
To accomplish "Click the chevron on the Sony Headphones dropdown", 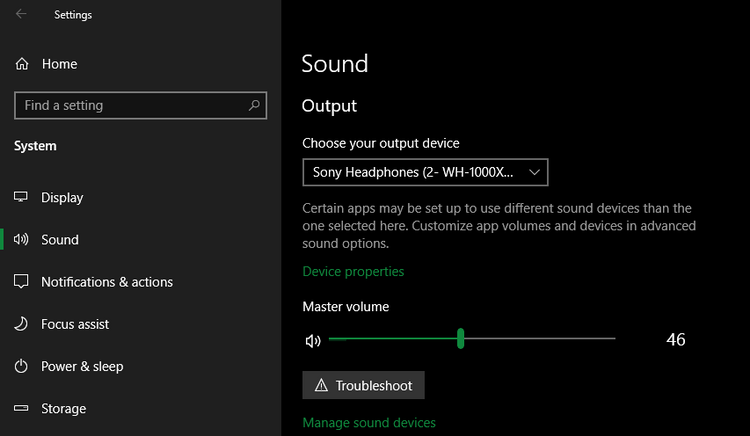I will [x=534, y=172].
